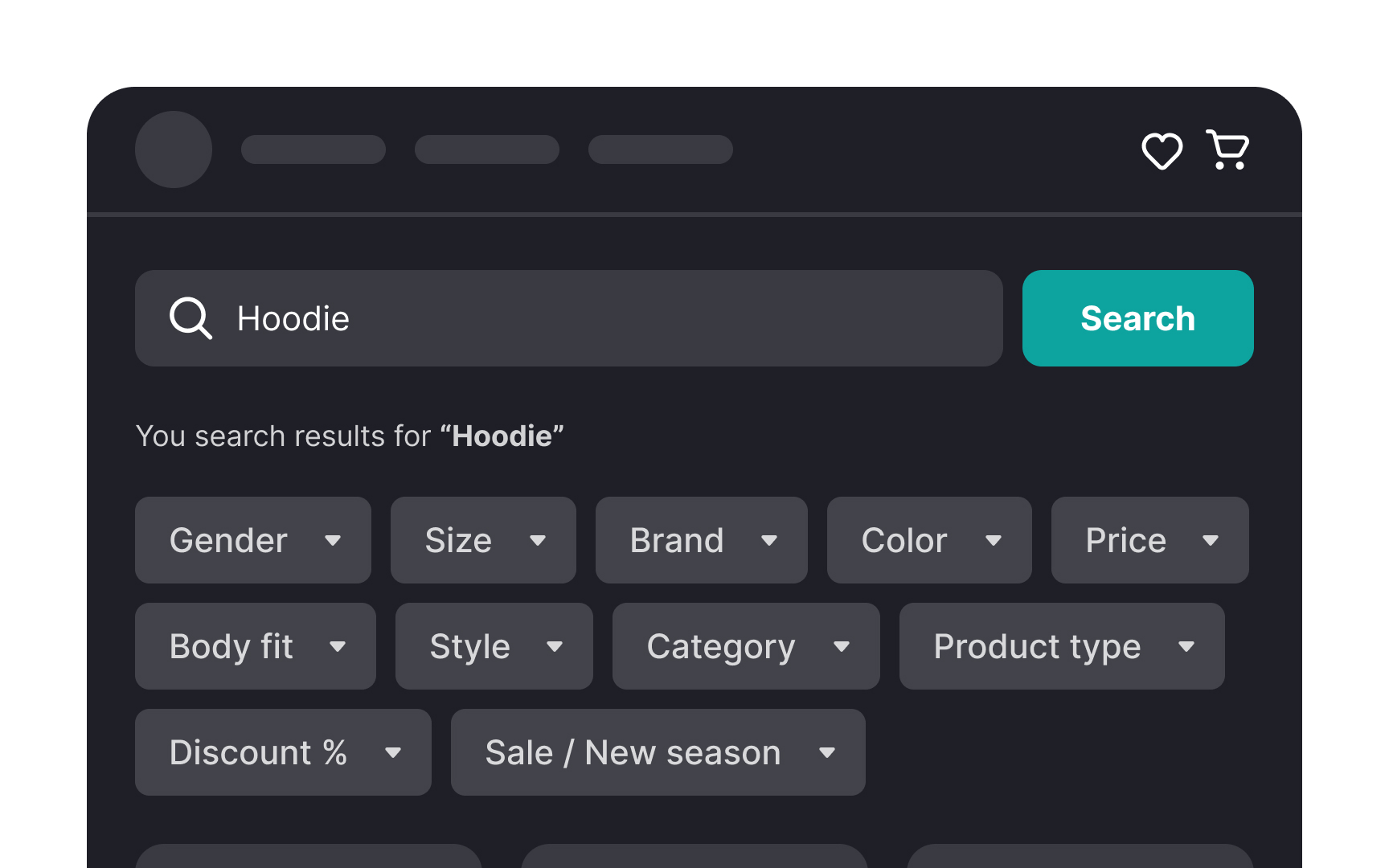Click the Search button
The width and height of the screenshot is (1389, 868).
point(1137,318)
